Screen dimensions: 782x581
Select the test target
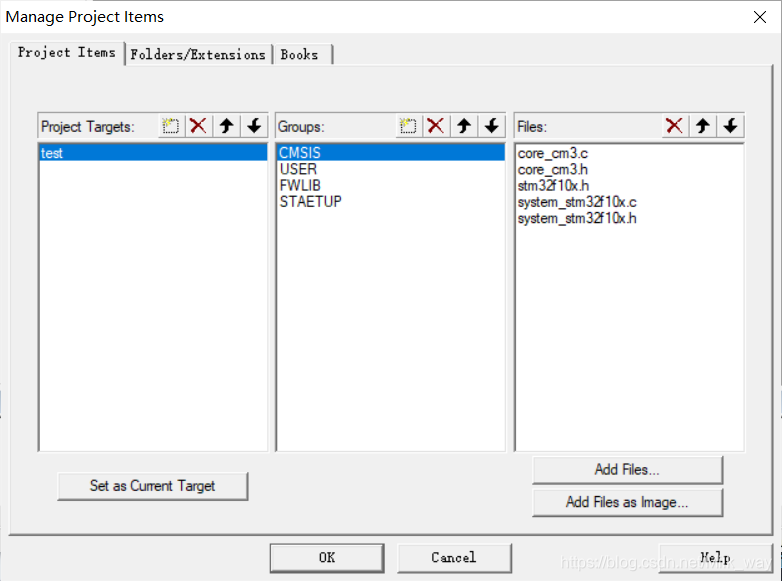pos(153,153)
